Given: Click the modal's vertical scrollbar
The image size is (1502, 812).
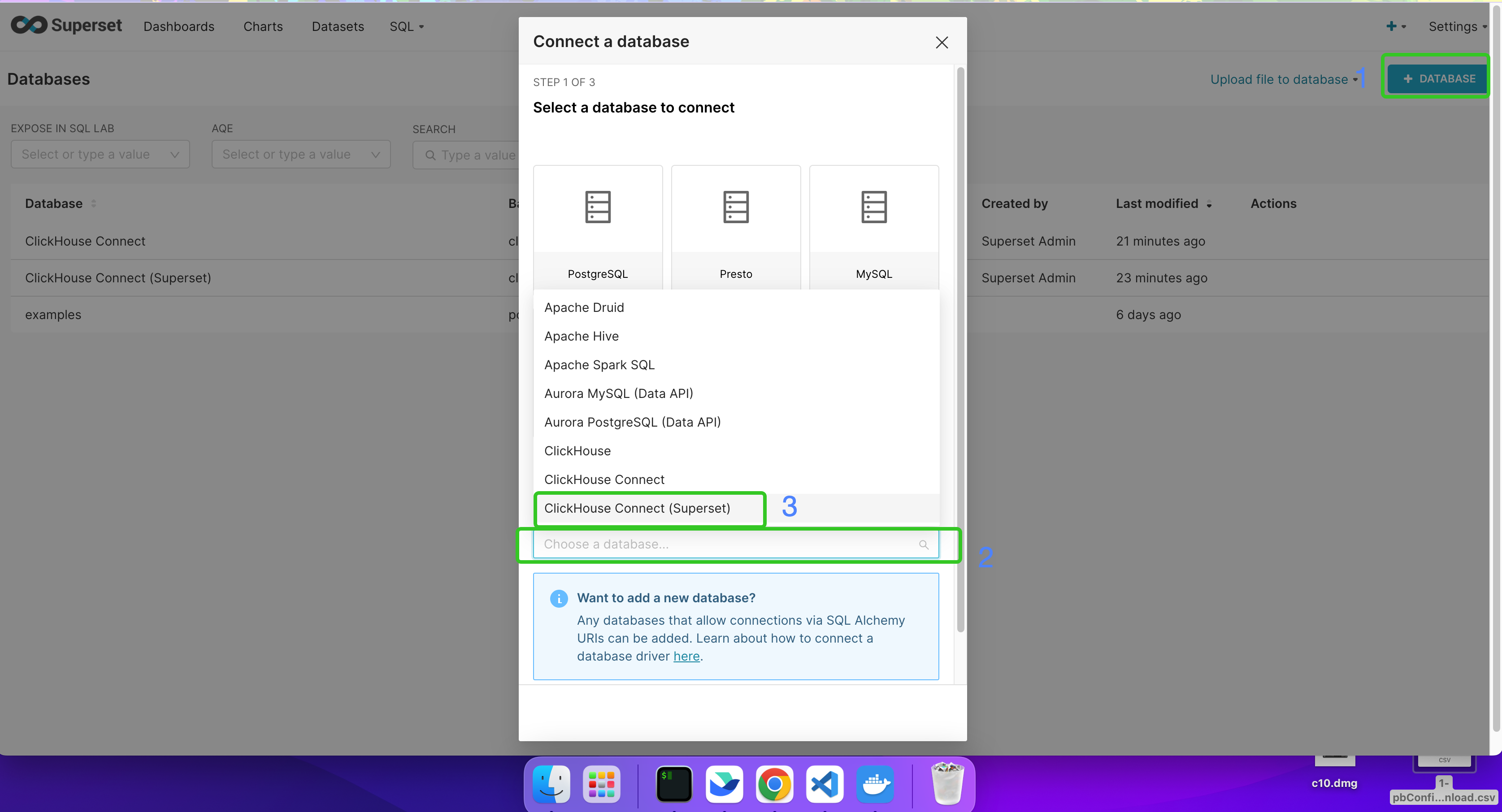Looking at the screenshot, I should [x=960, y=350].
